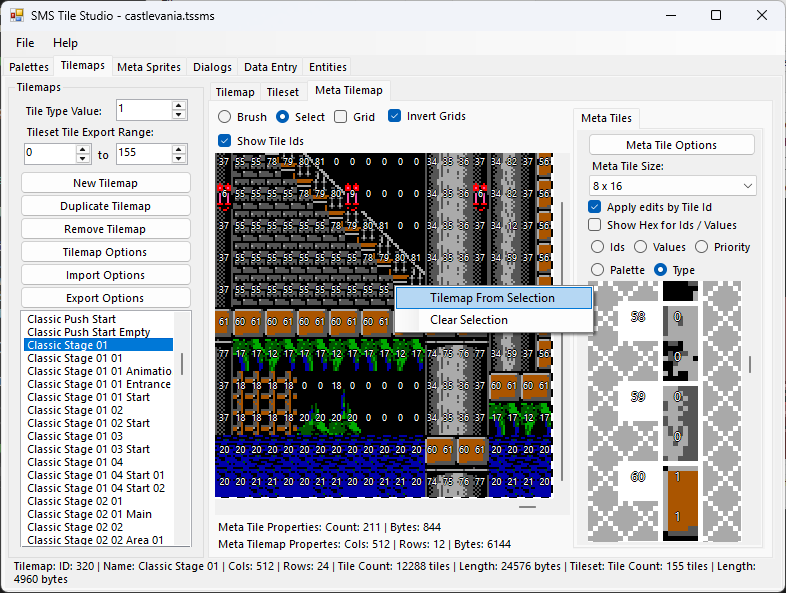Choose Tilemap From Selection in context menu
786x593 pixels.
493,298
